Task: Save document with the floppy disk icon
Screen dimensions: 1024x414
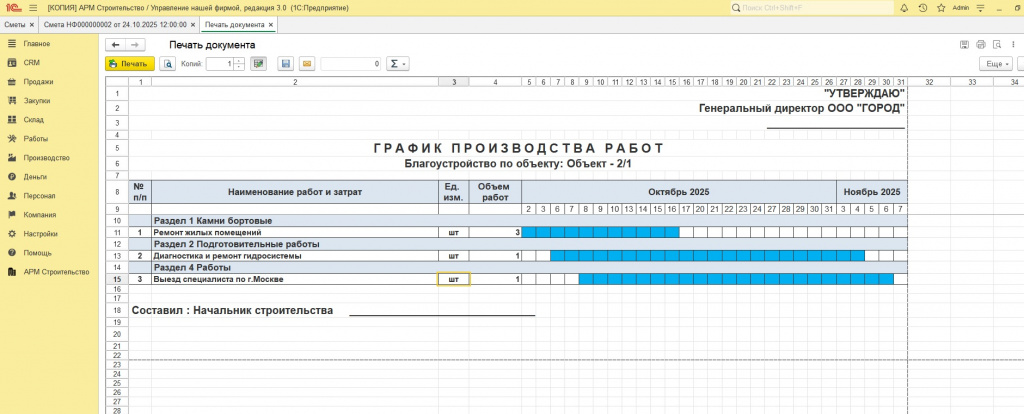Action: pos(285,64)
